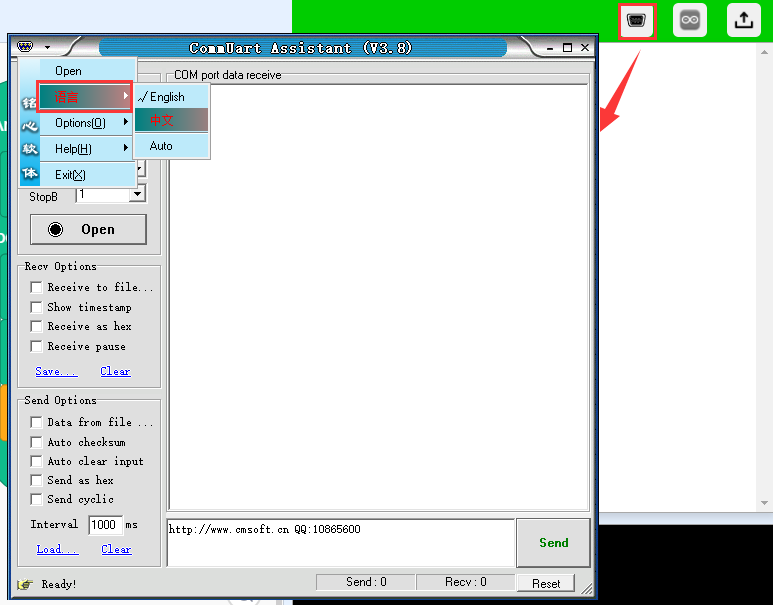Maximize the CommUart Assistant window
The height and width of the screenshot is (605, 773).
coord(567,47)
